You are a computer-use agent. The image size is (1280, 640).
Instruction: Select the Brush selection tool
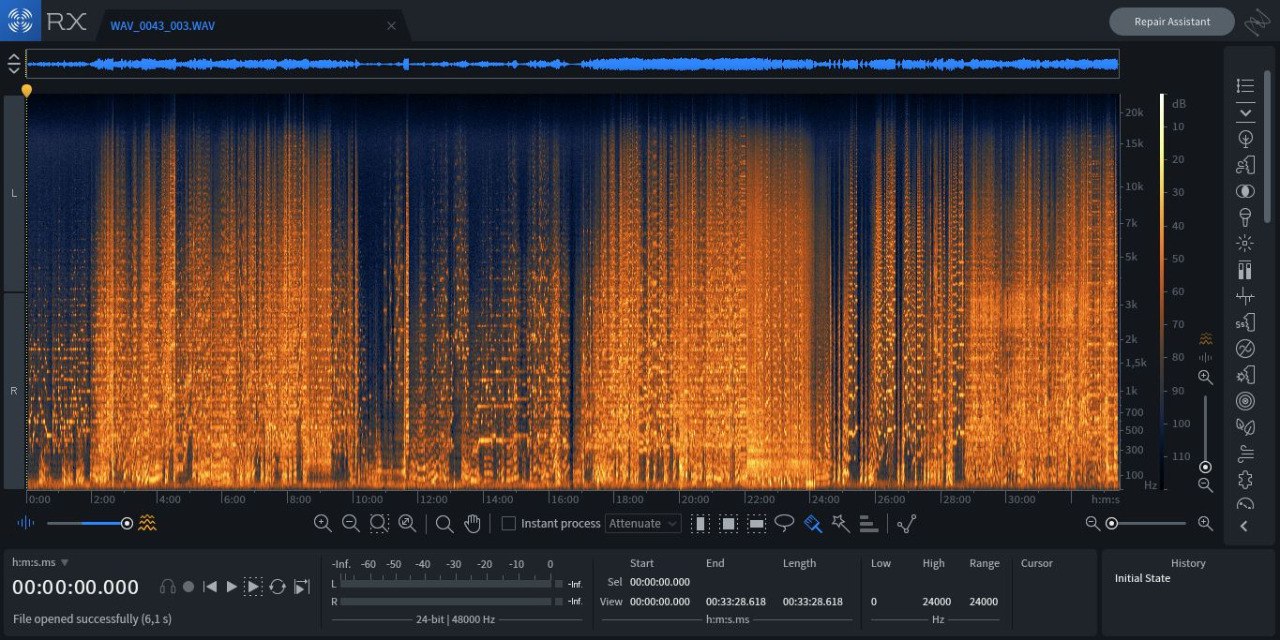click(813, 523)
